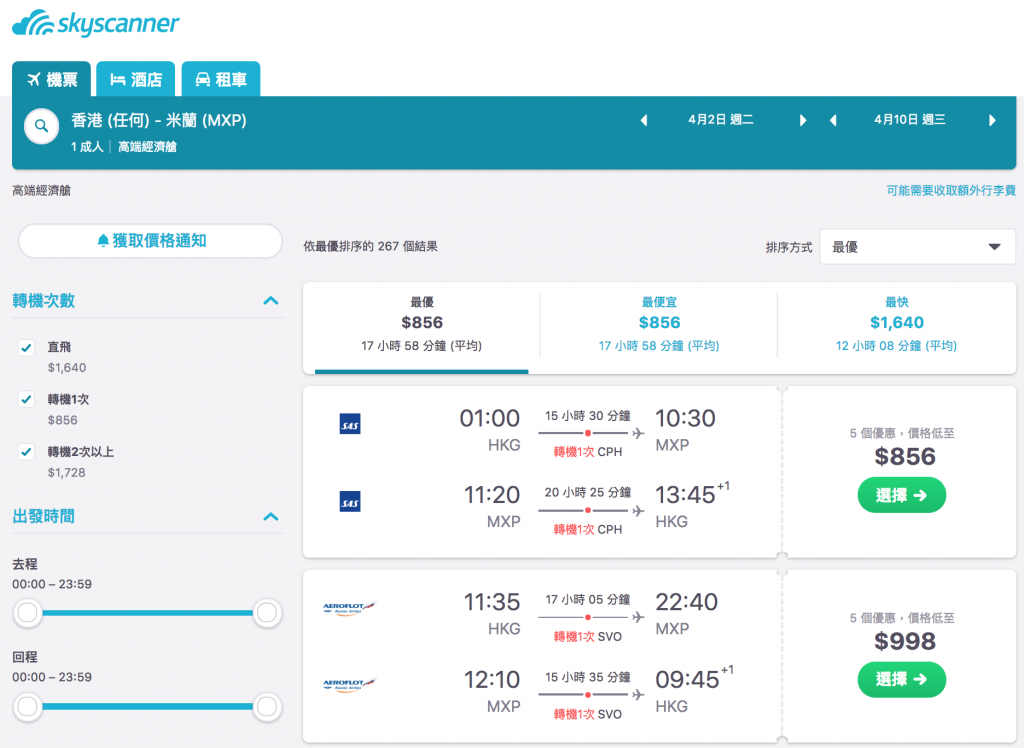Image resolution: width=1024 pixels, height=748 pixels.
Task: Collapse the 轉機次數 filter section
Action: tap(270, 301)
